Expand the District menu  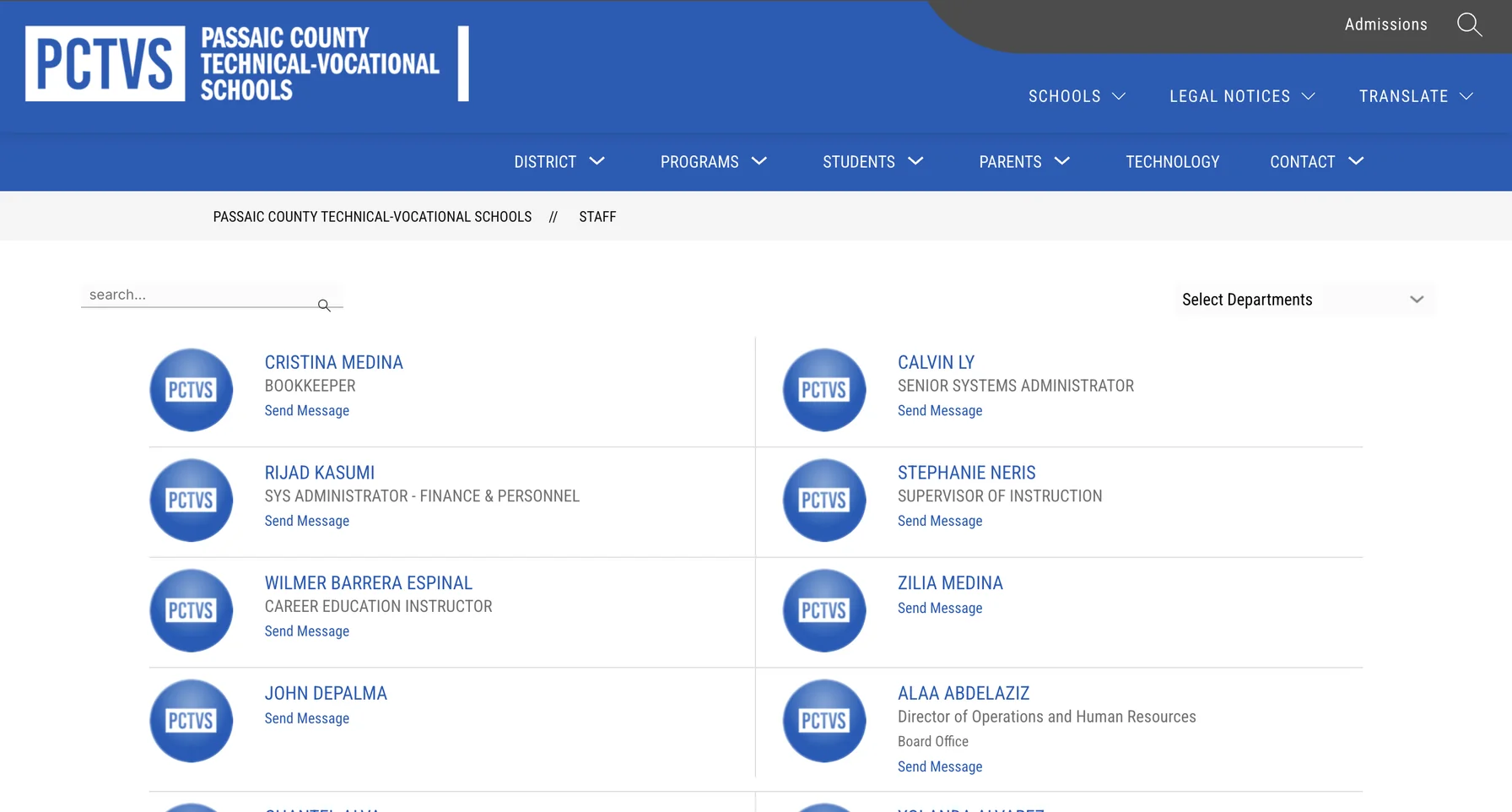point(559,161)
